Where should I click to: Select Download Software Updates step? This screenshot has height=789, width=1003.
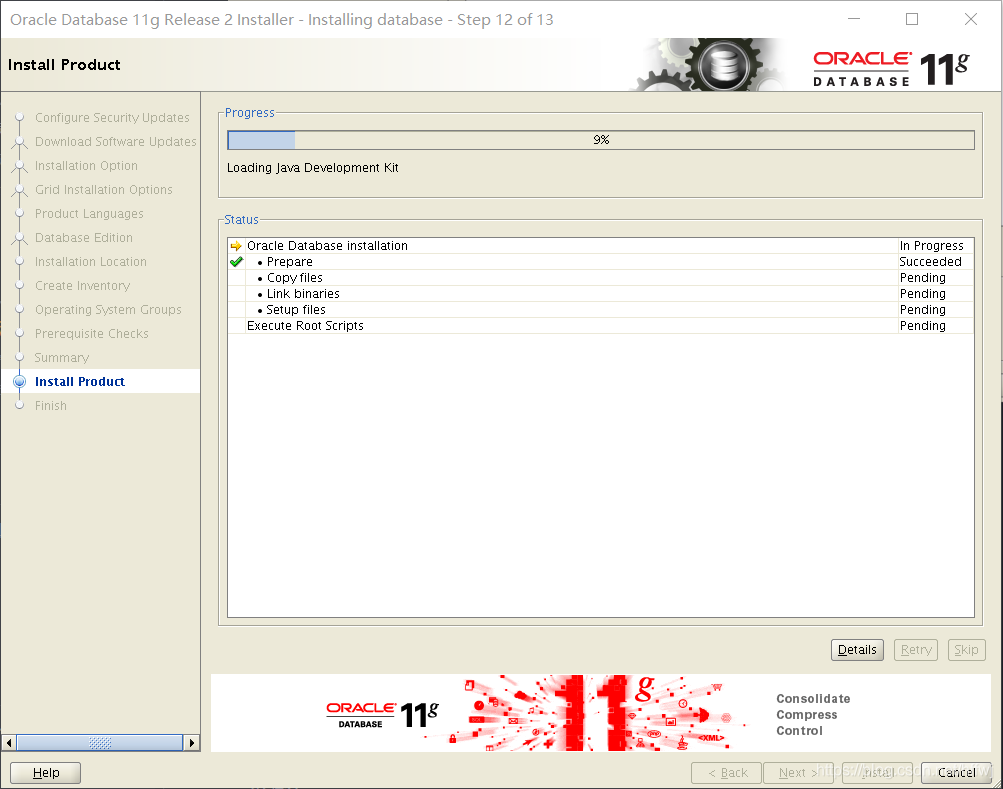116,141
